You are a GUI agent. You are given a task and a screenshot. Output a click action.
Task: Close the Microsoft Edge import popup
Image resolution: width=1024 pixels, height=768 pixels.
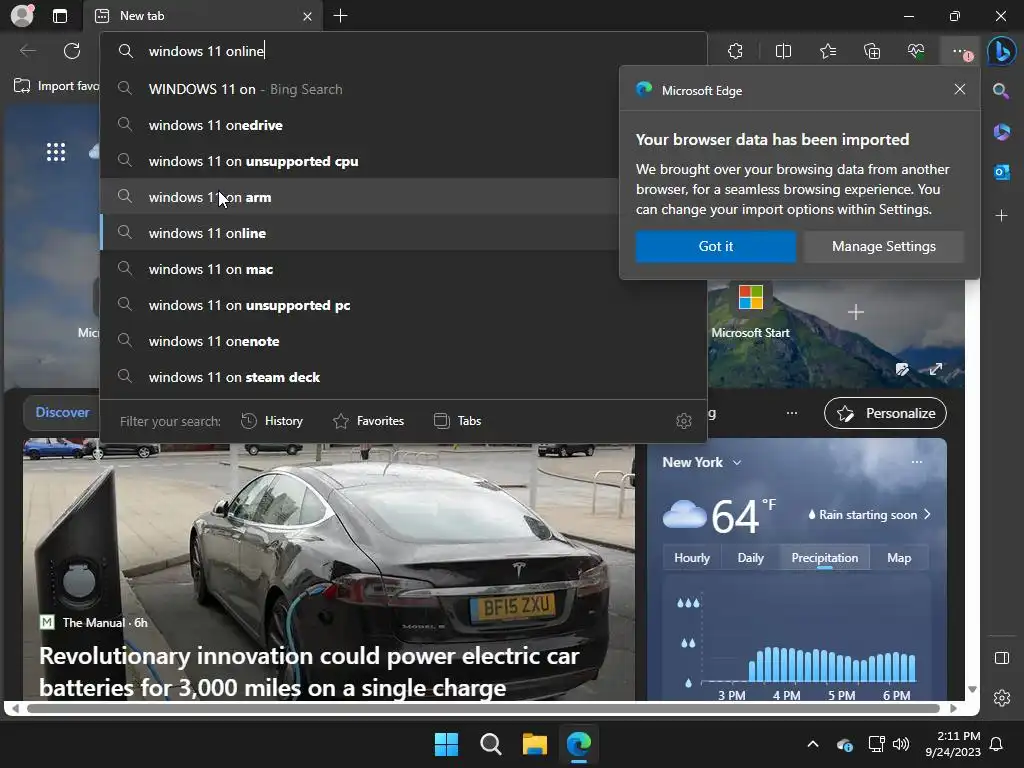pyautogui.click(x=959, y=89)
